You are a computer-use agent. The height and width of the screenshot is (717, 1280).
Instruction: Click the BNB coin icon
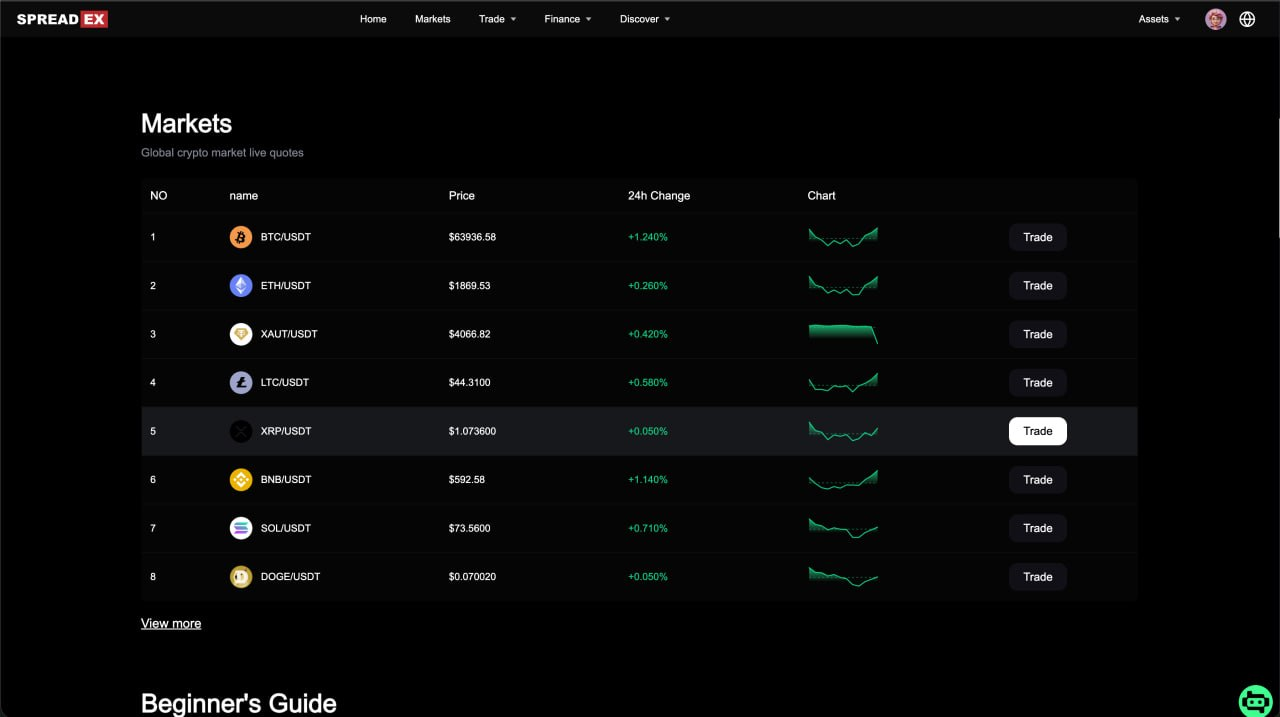click(241, 480)
